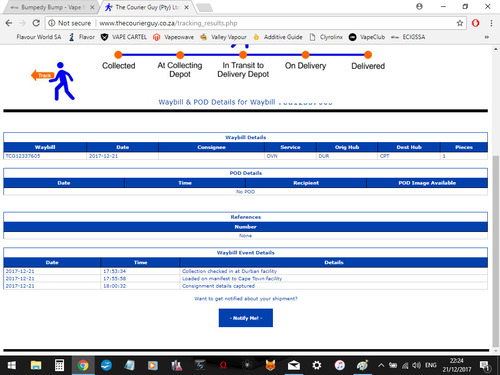Click the Collected progress marker
Viewport: 500px width, 375px height.
(118, 55)
